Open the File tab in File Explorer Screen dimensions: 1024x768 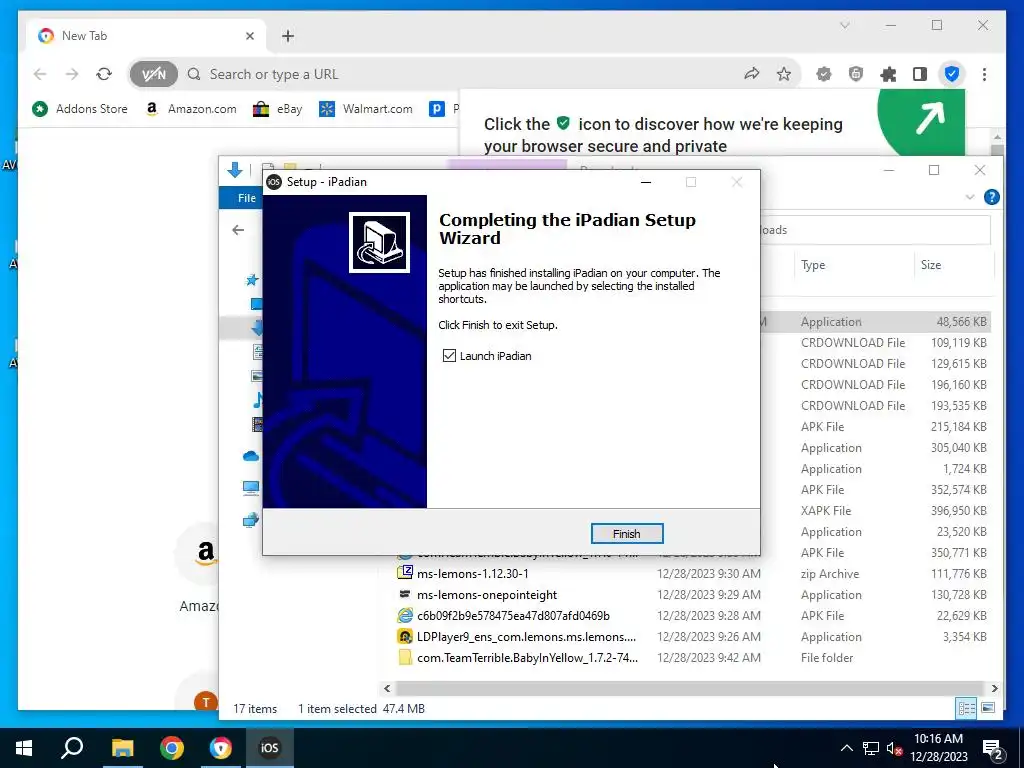tap(247, 198)
